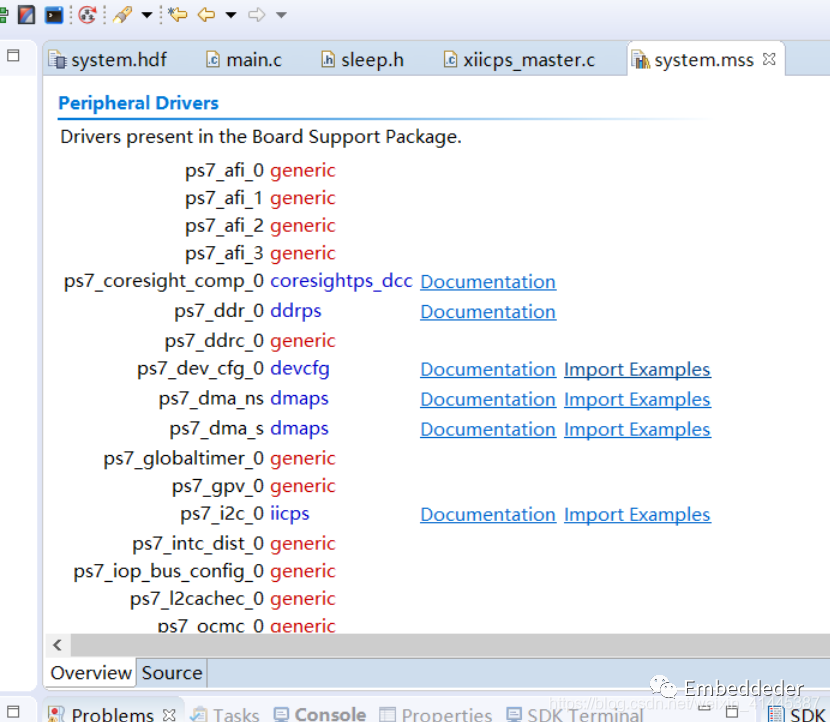Viewport: 830px width, 722px height.
Task: Open Import Examples for ps7_dev_cfg_0
Action: pyautogui.click(x=637, y=370)
